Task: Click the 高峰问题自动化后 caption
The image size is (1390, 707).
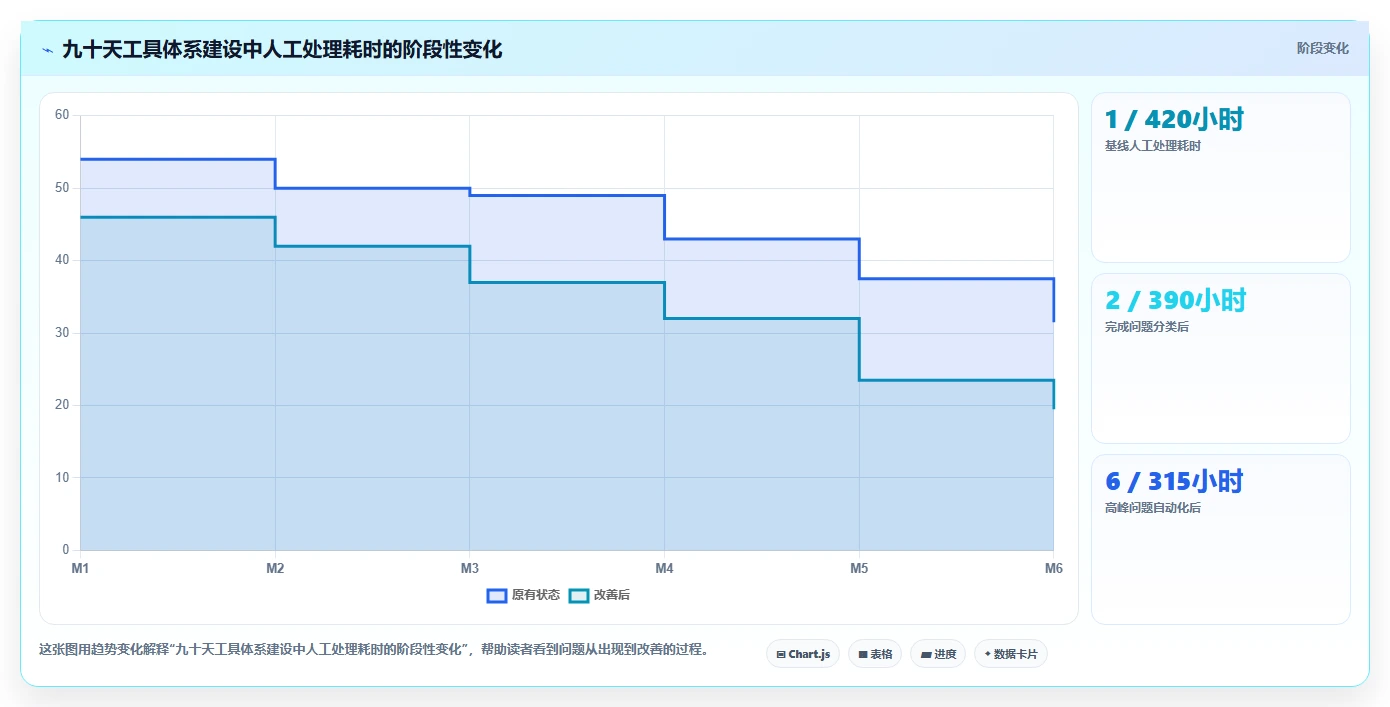Action: coord(1152,508)
